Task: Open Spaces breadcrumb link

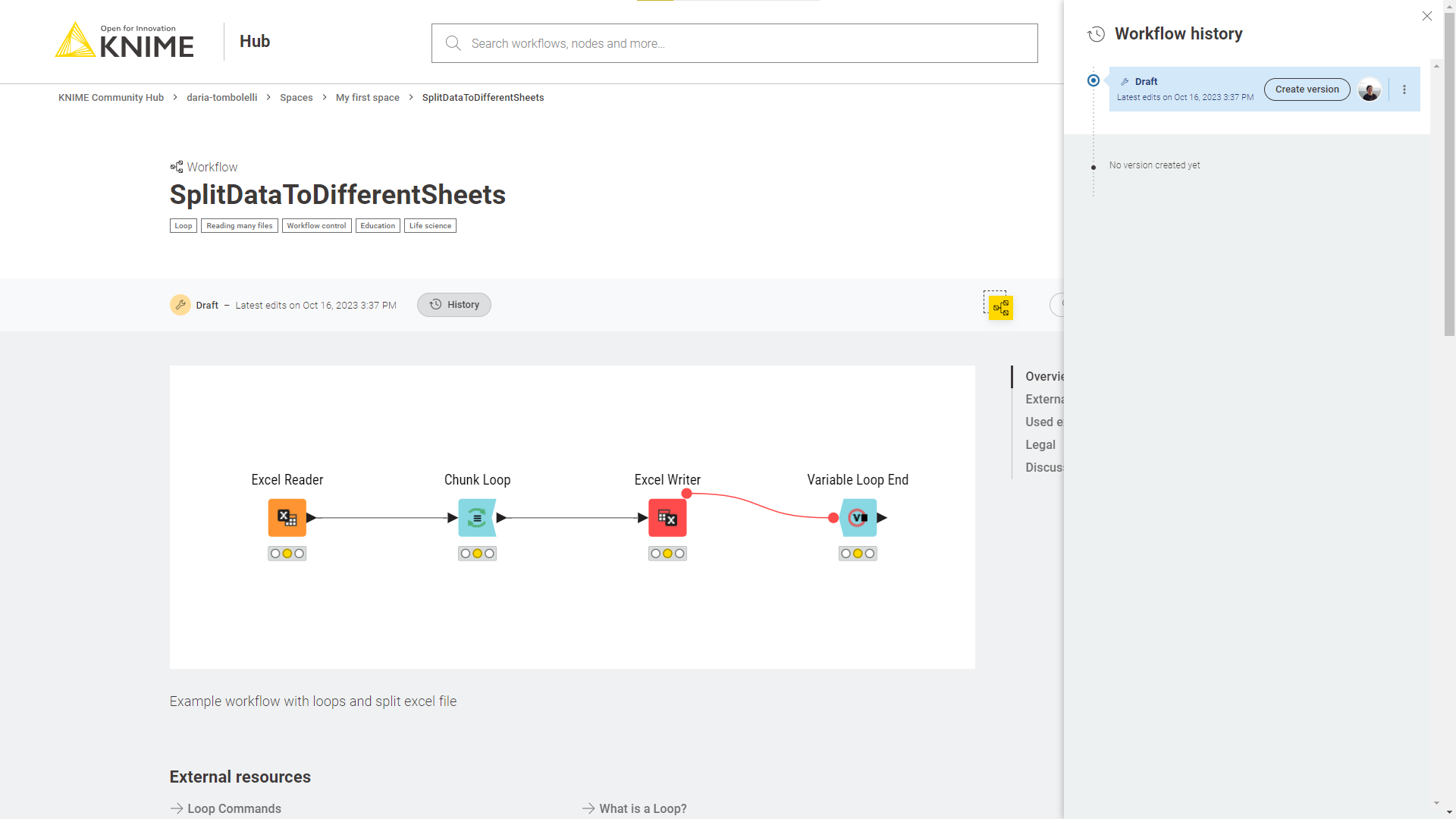Action: pyautogui.click(x=296, y=98)
